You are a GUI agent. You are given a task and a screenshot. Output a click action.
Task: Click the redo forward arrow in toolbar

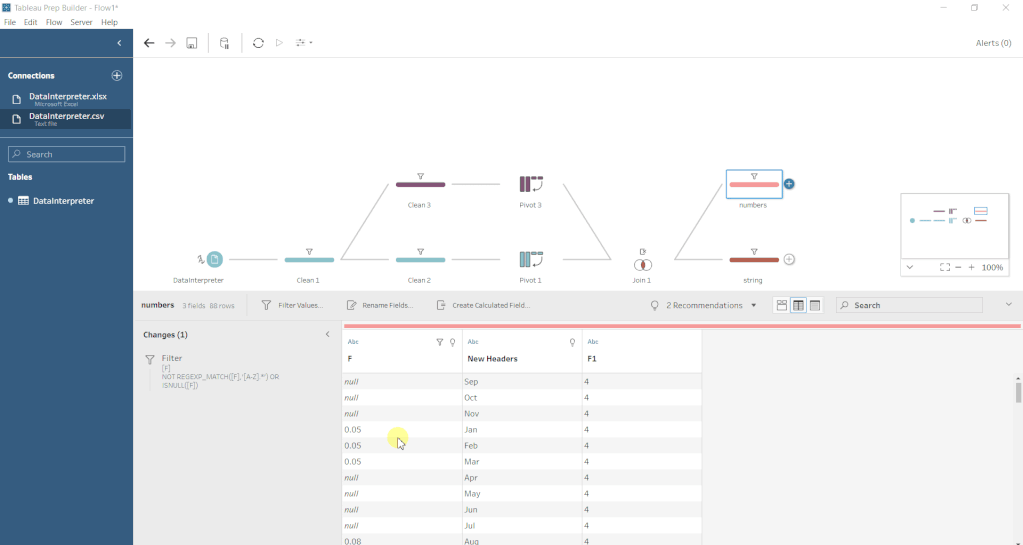pos(170,43)
